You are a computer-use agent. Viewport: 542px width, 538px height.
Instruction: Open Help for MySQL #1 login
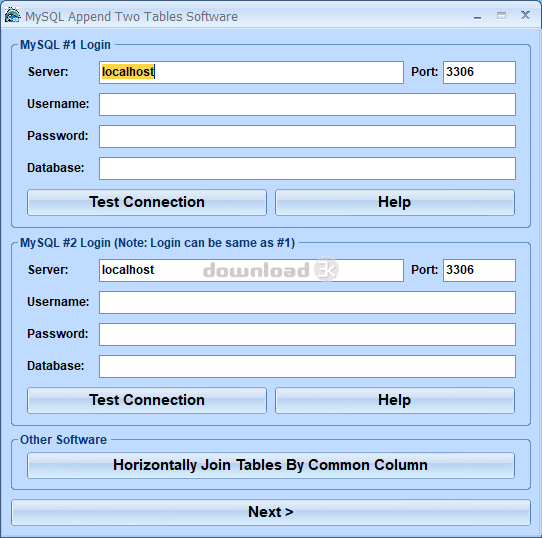coord(395,202)
